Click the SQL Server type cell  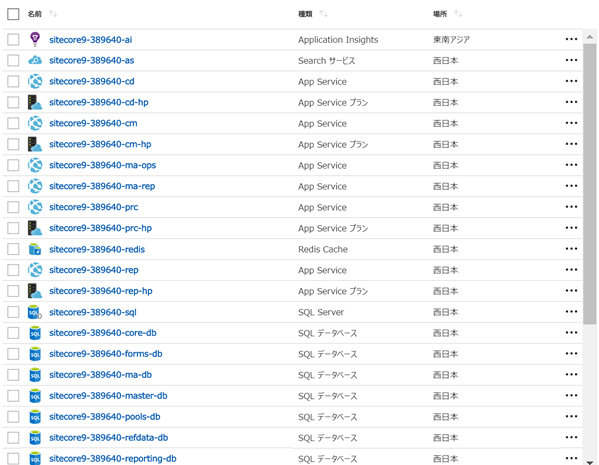(321, 312)
